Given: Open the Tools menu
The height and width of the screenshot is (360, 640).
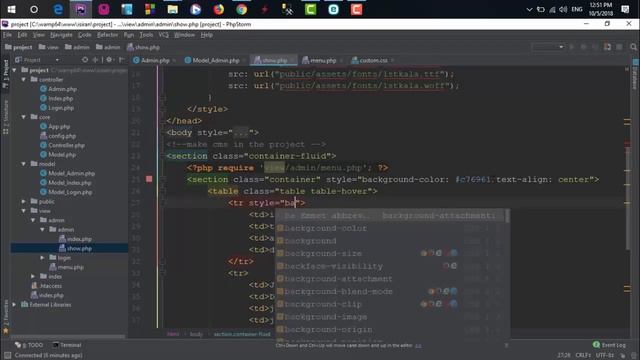Looking at the screenshot, I should (146, 35).
